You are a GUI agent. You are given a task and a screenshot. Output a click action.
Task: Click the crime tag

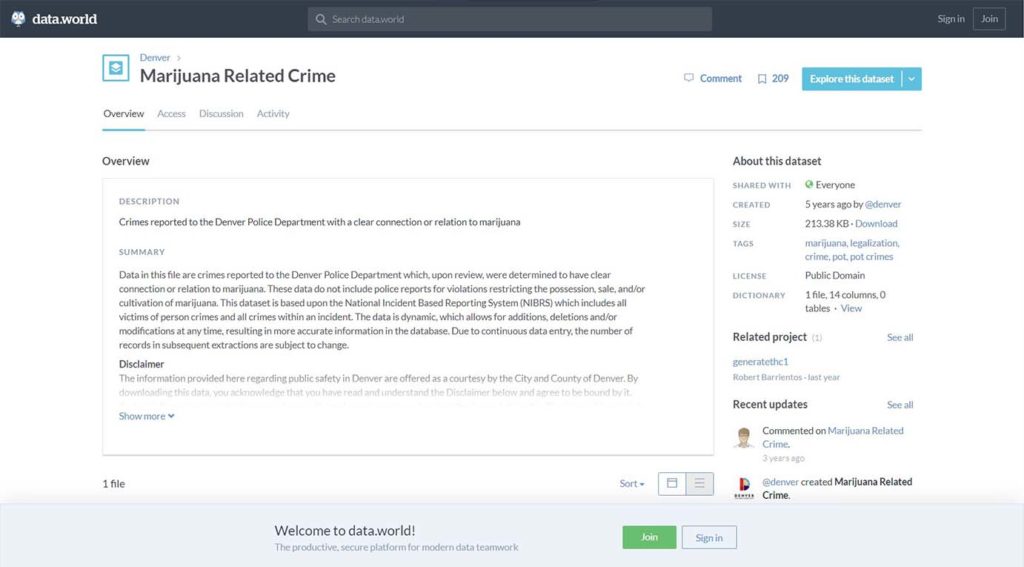(x=816, y=257)
